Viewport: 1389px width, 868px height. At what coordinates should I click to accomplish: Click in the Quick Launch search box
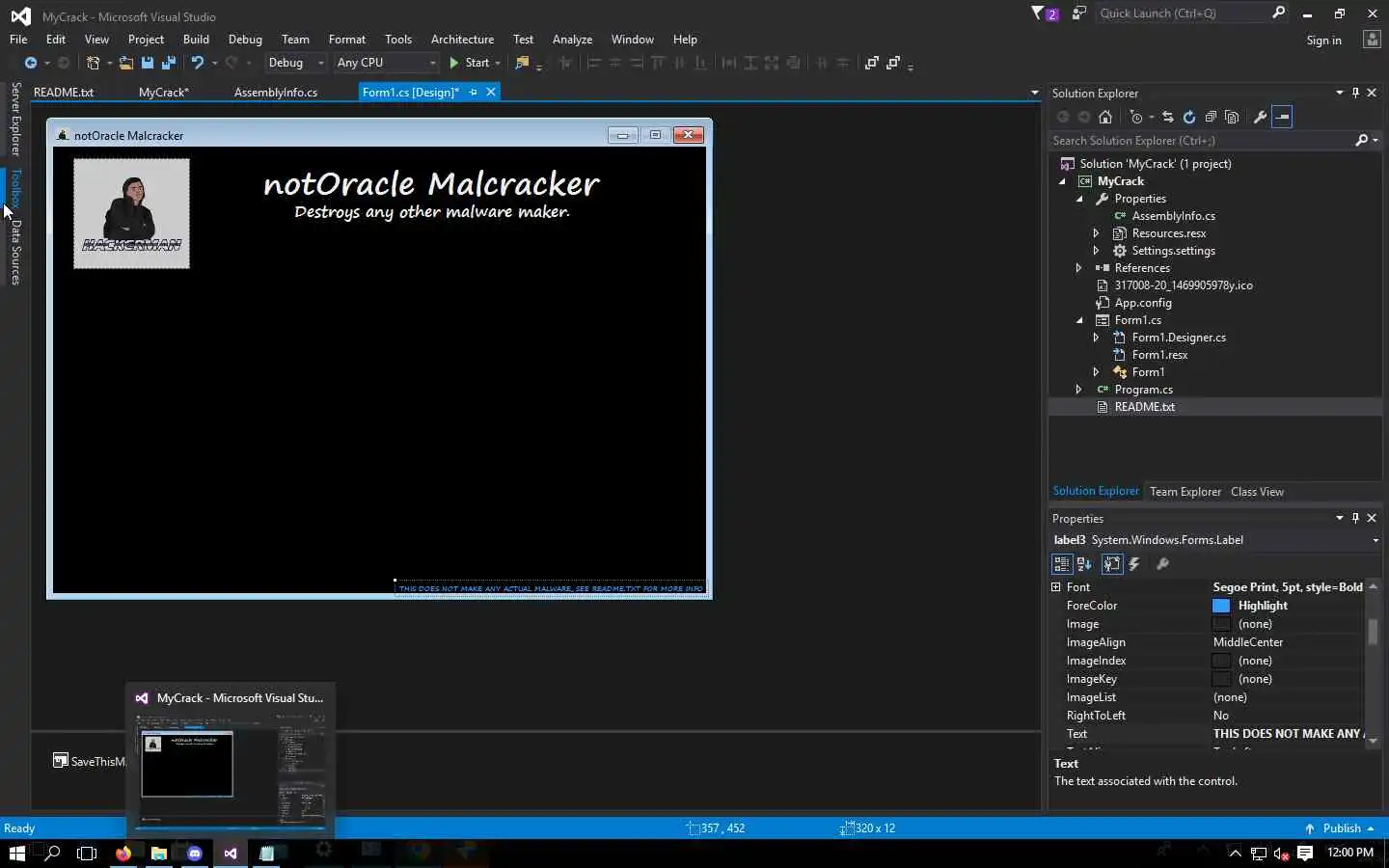point(1182,14)
